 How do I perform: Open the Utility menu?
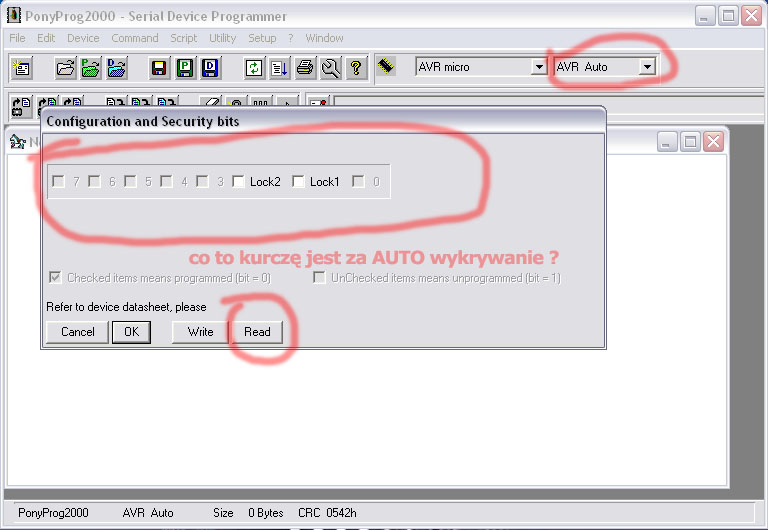[222, 38]
